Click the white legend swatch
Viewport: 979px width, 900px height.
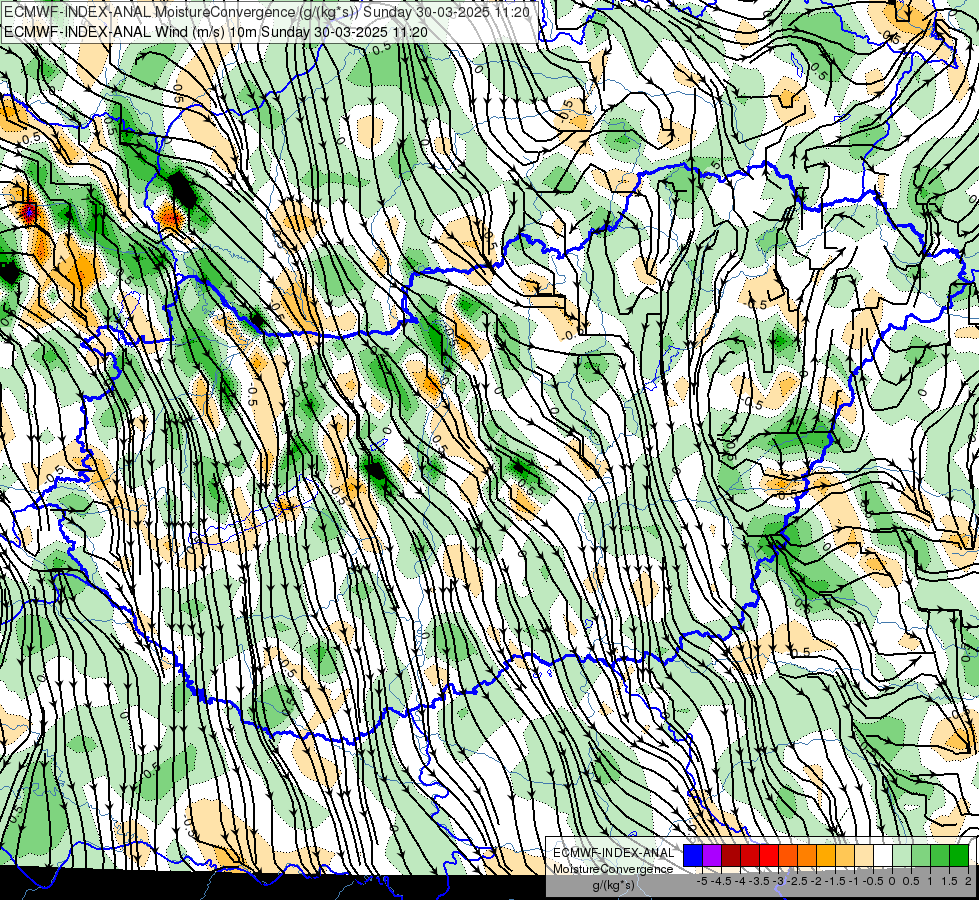click(883, 856)
